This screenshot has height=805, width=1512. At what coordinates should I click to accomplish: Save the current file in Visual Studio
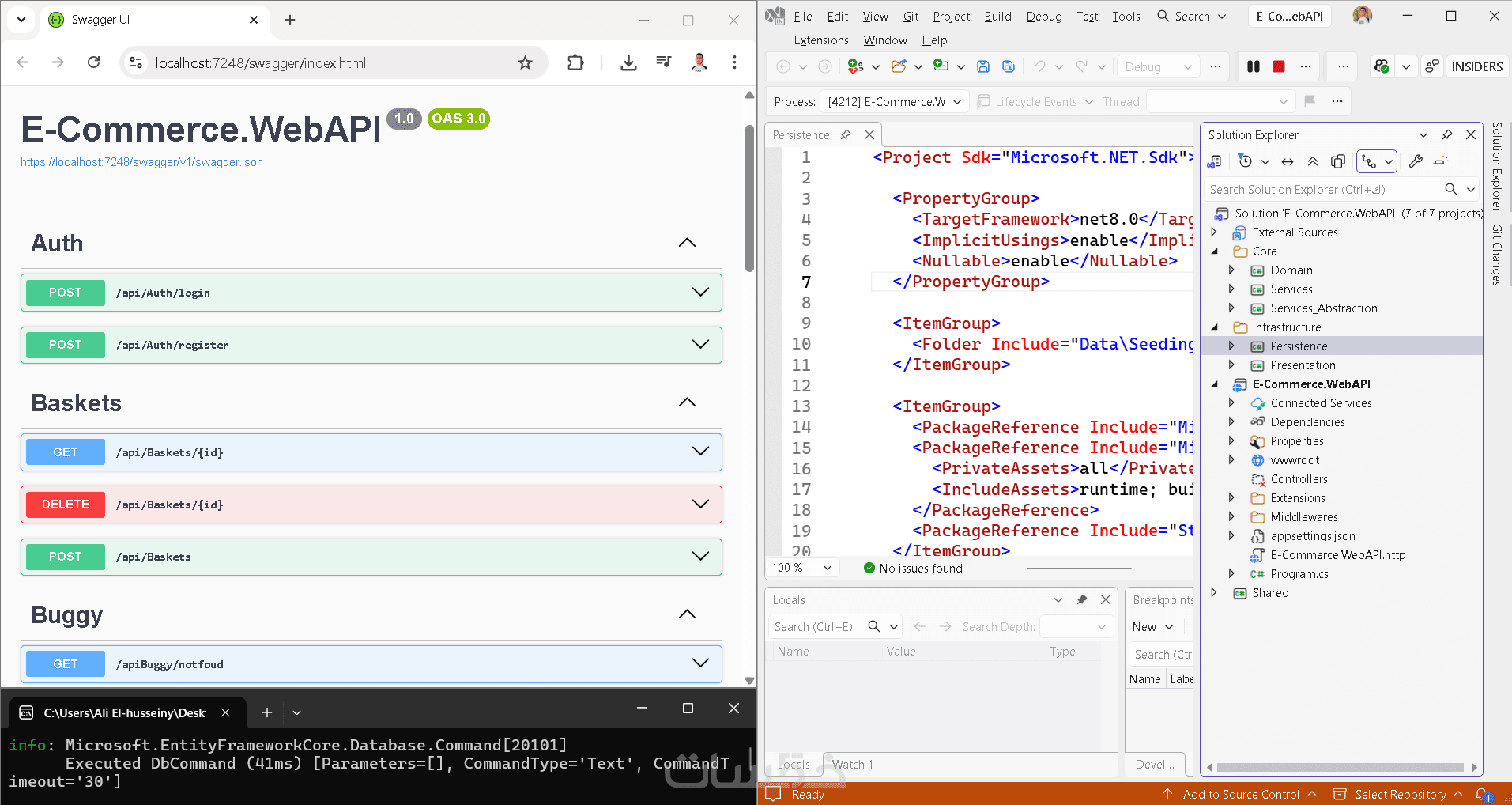coord(983,66)
